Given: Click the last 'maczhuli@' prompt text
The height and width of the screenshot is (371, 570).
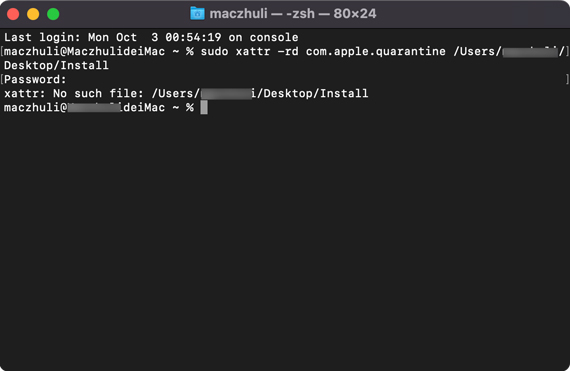Looking at the screenshot, I should pos(36,108).
